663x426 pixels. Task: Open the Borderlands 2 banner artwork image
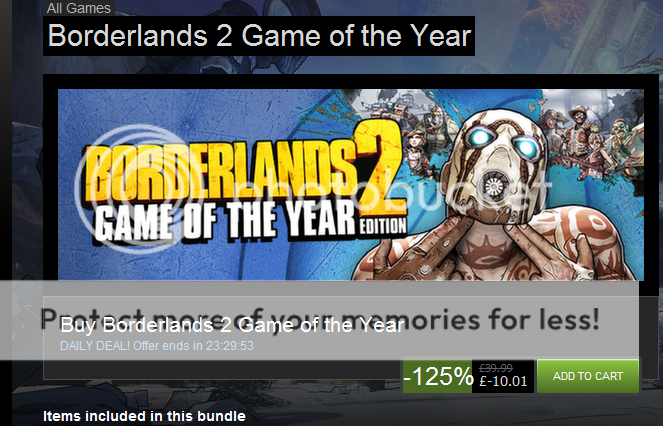351,184
